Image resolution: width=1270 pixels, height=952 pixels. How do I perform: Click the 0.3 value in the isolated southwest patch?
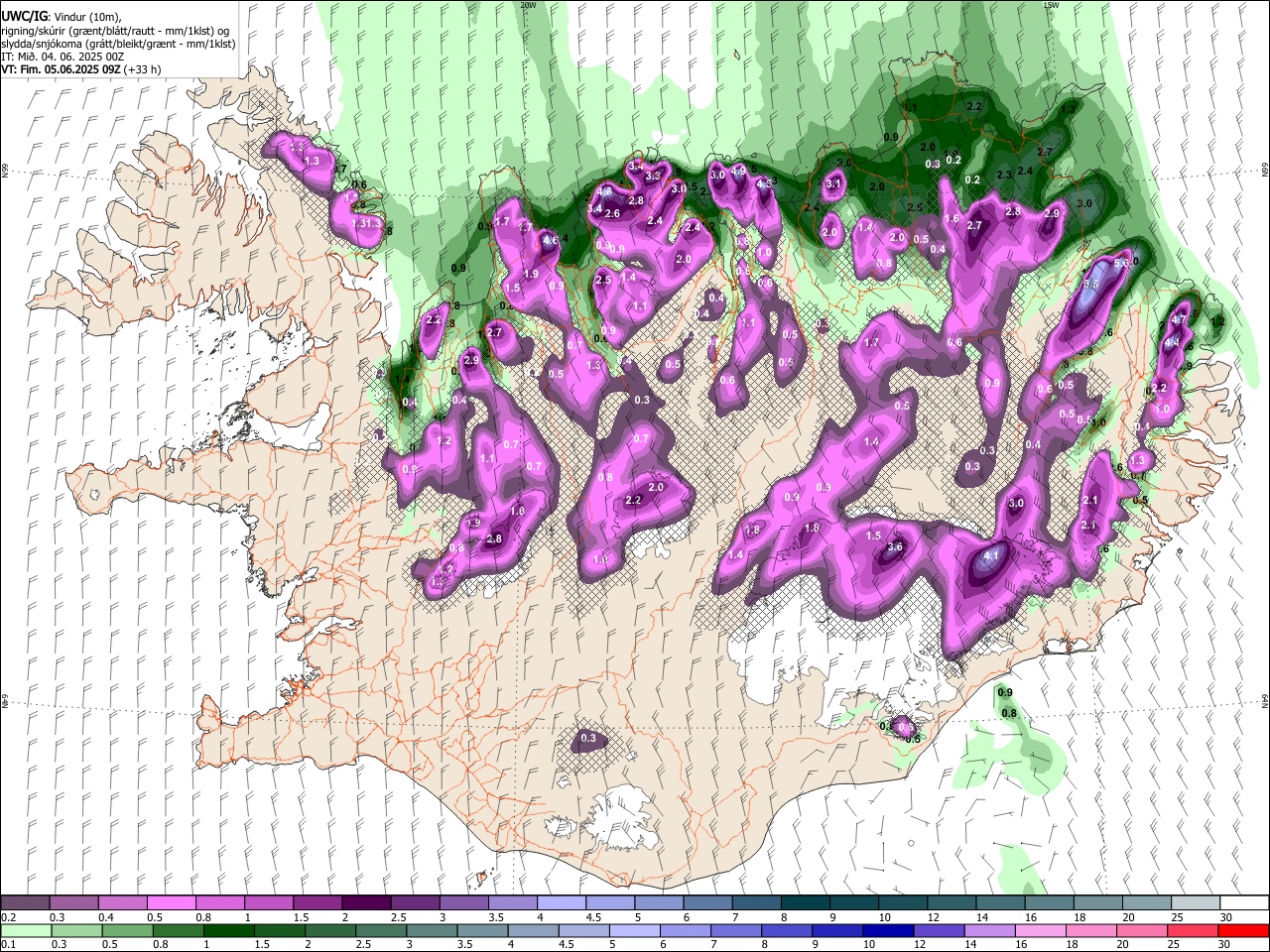point(588,738)
